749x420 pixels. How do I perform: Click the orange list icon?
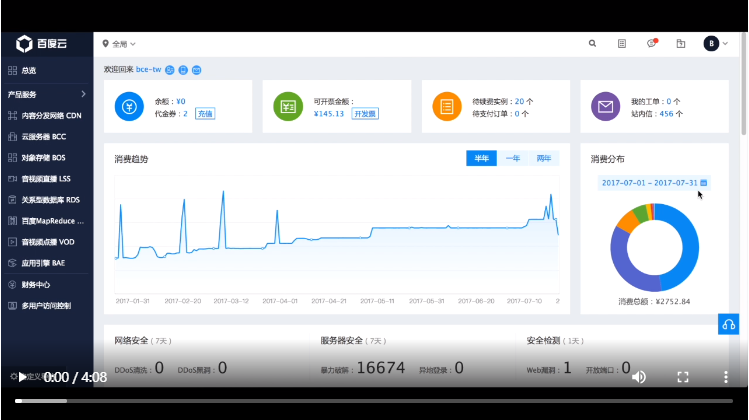447,107
